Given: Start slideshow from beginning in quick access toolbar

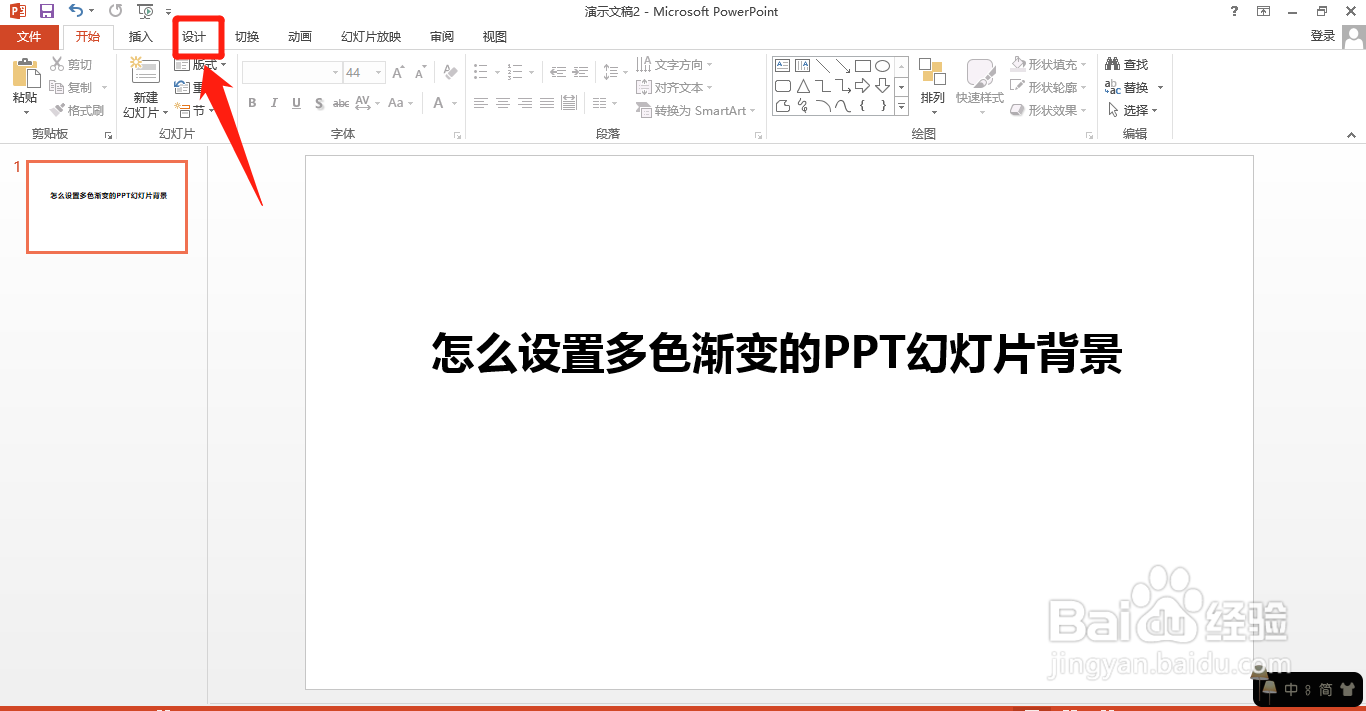Looking at the screenshot, I should click(x=146, y=11).
